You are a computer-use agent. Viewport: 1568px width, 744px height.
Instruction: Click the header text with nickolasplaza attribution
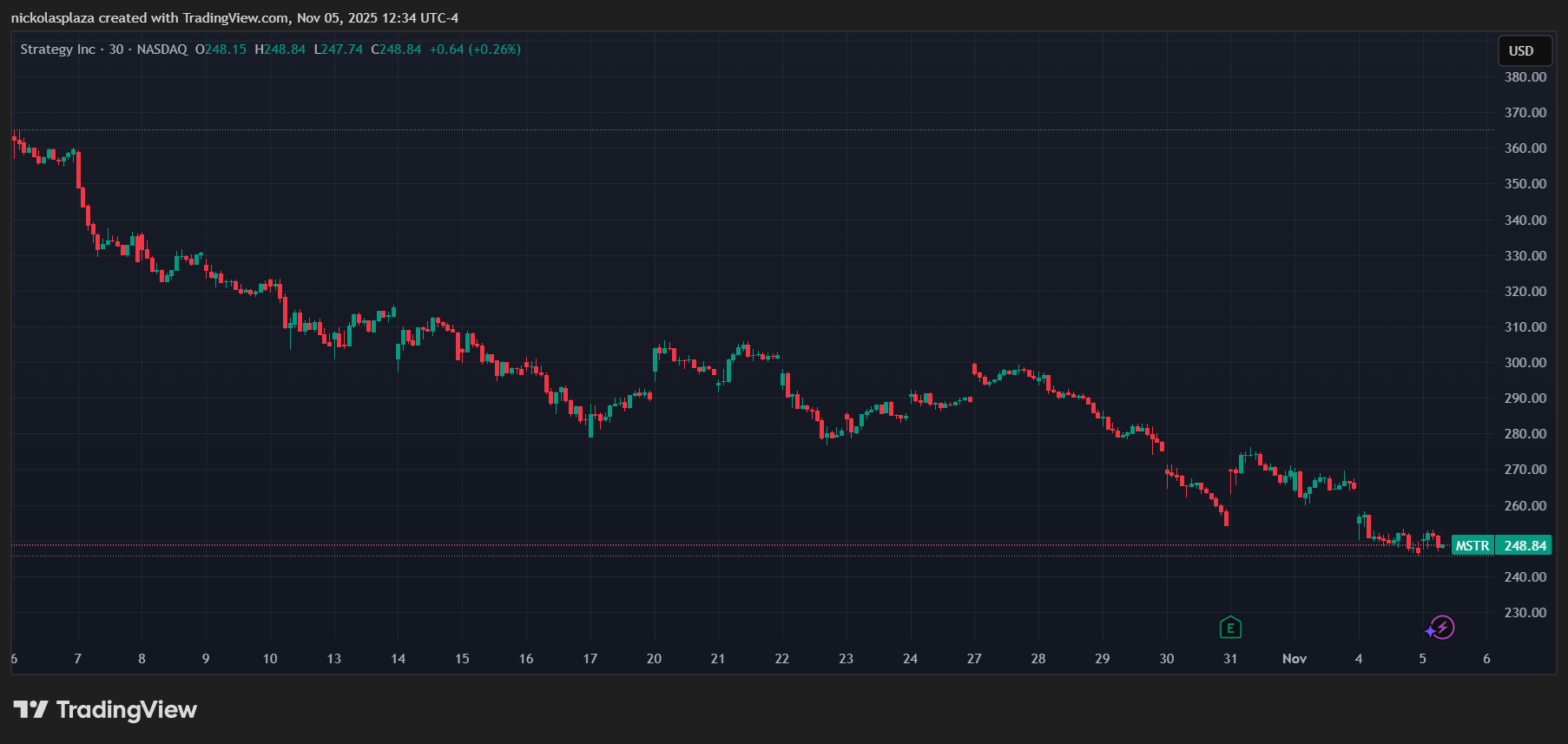234,17
